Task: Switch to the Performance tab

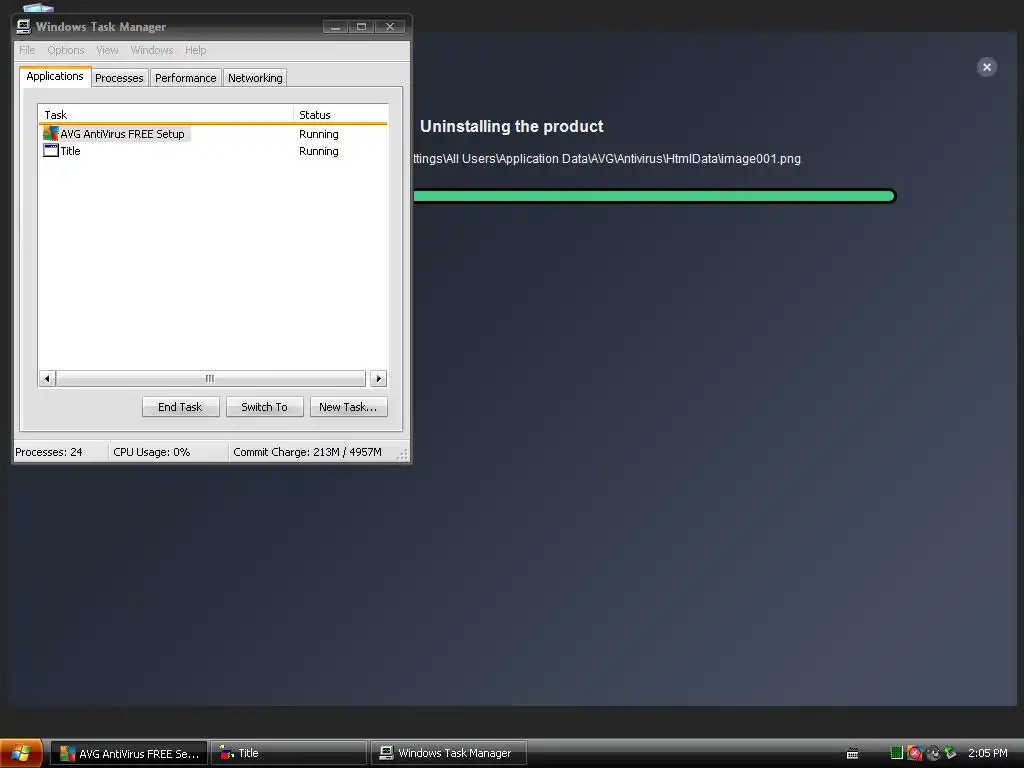Action: click(x=185, y=78)
